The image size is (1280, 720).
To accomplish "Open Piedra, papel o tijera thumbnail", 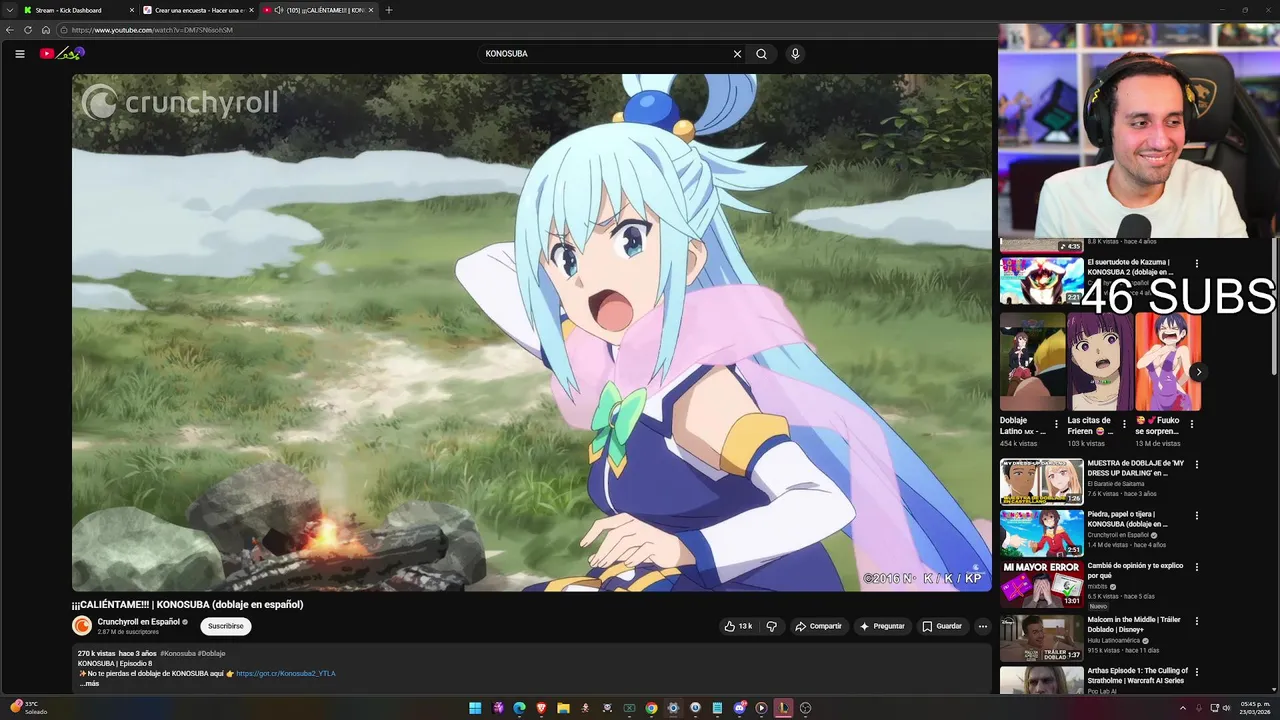I will pyautogui.click(x=1042, y=533).
